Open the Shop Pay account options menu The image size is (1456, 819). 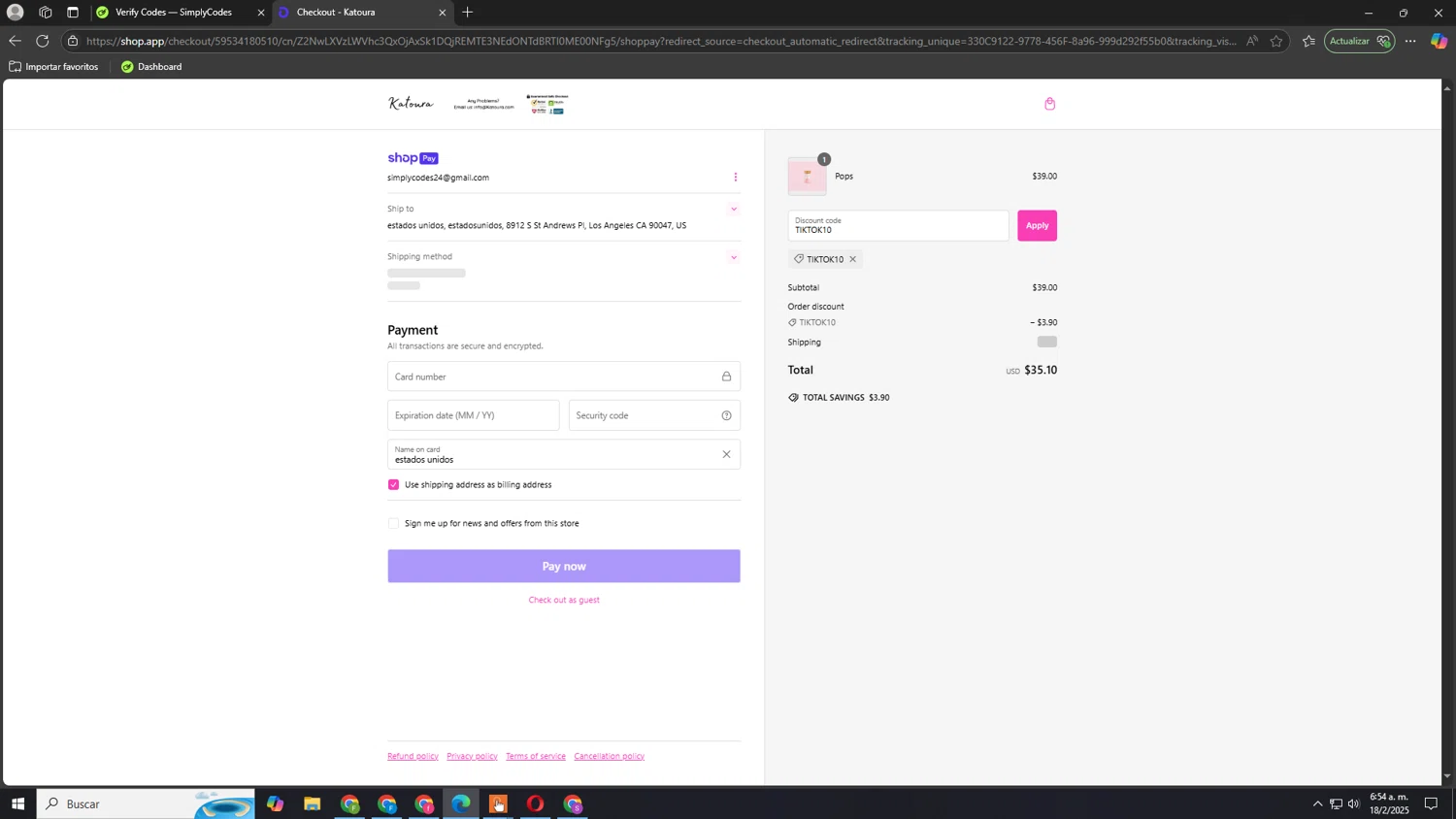click(x=735, y=177)
